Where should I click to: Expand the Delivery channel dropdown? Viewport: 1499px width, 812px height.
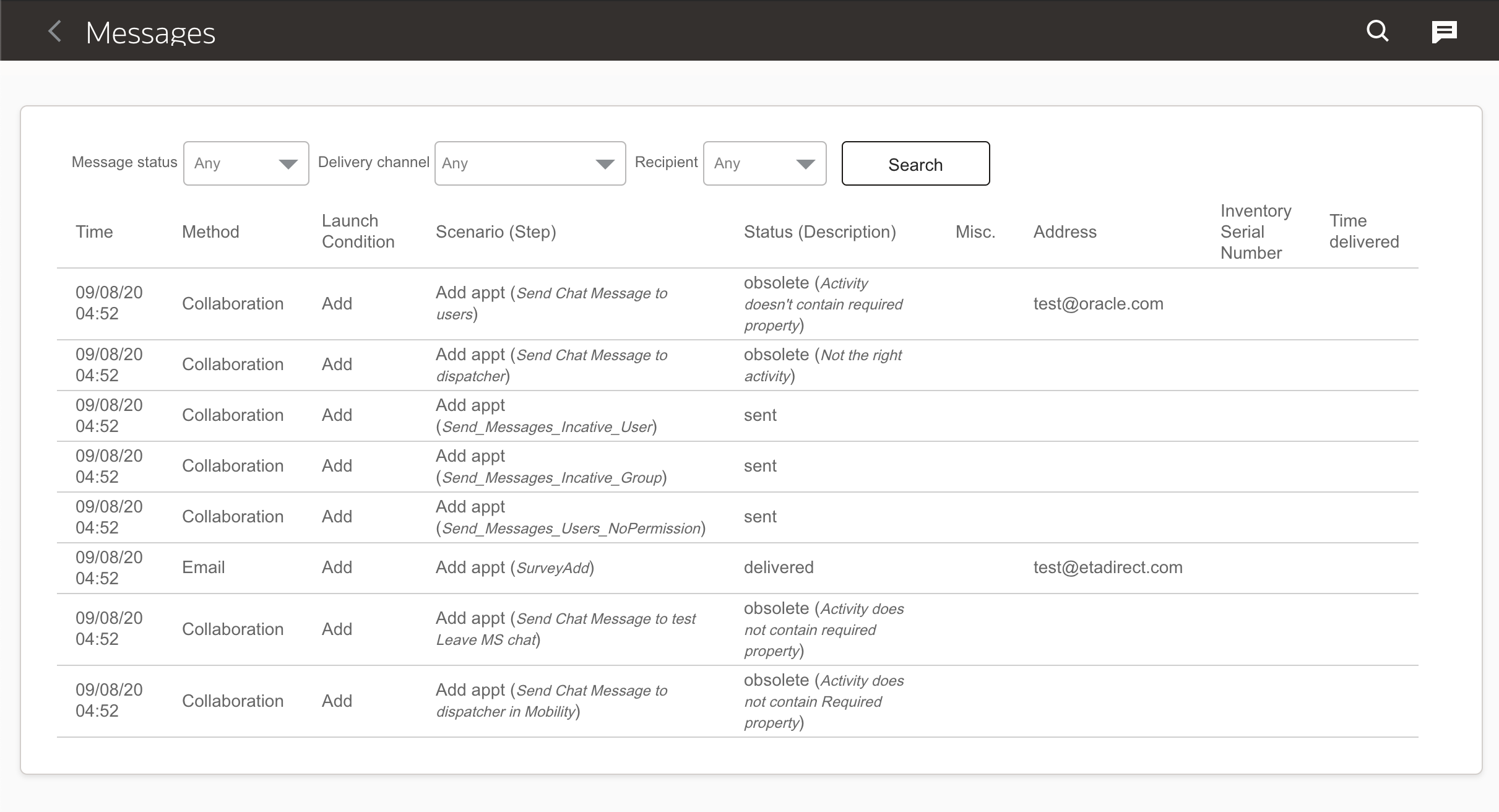tap(530, 163)
